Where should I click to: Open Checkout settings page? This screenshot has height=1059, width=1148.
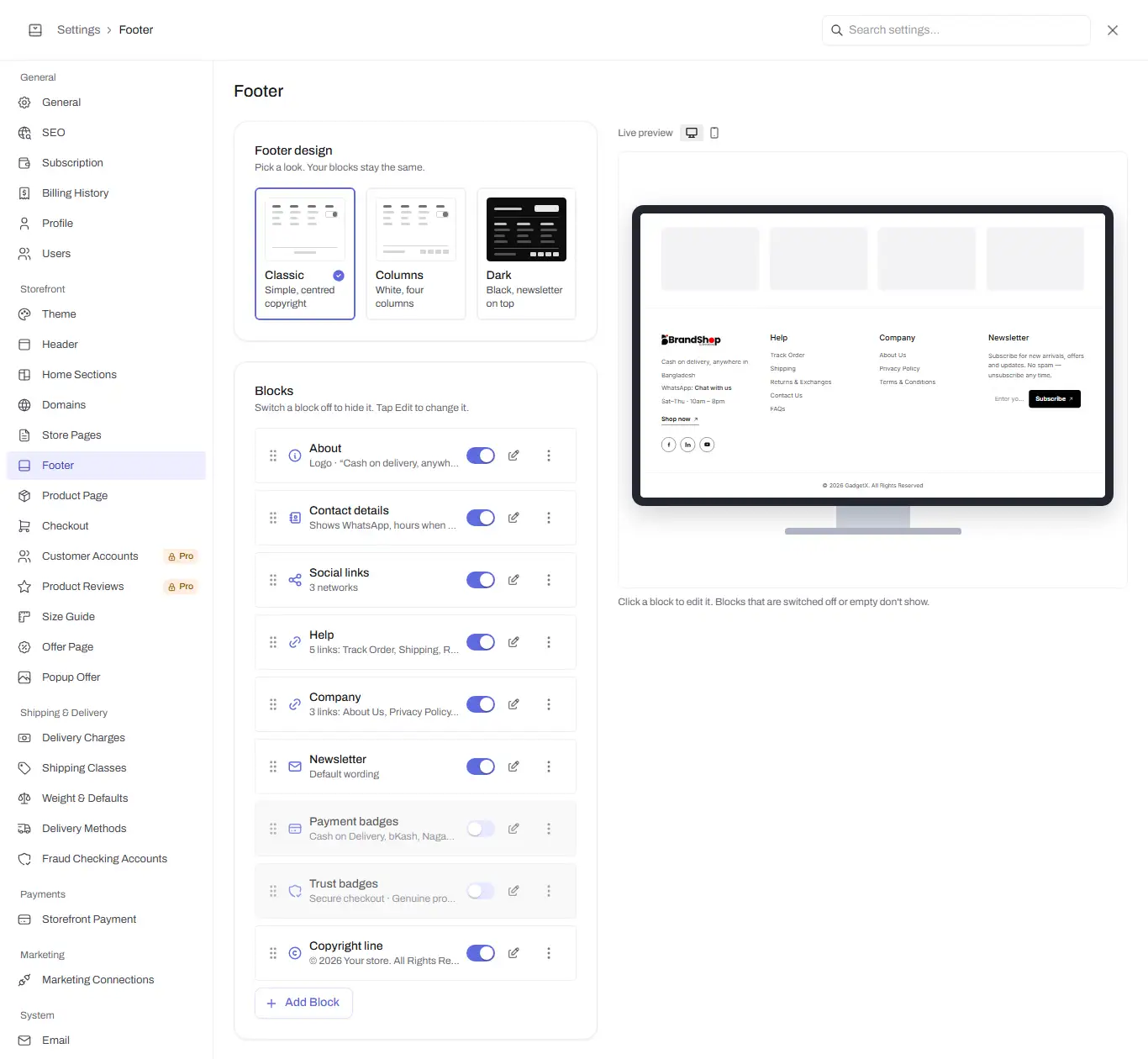106,526
